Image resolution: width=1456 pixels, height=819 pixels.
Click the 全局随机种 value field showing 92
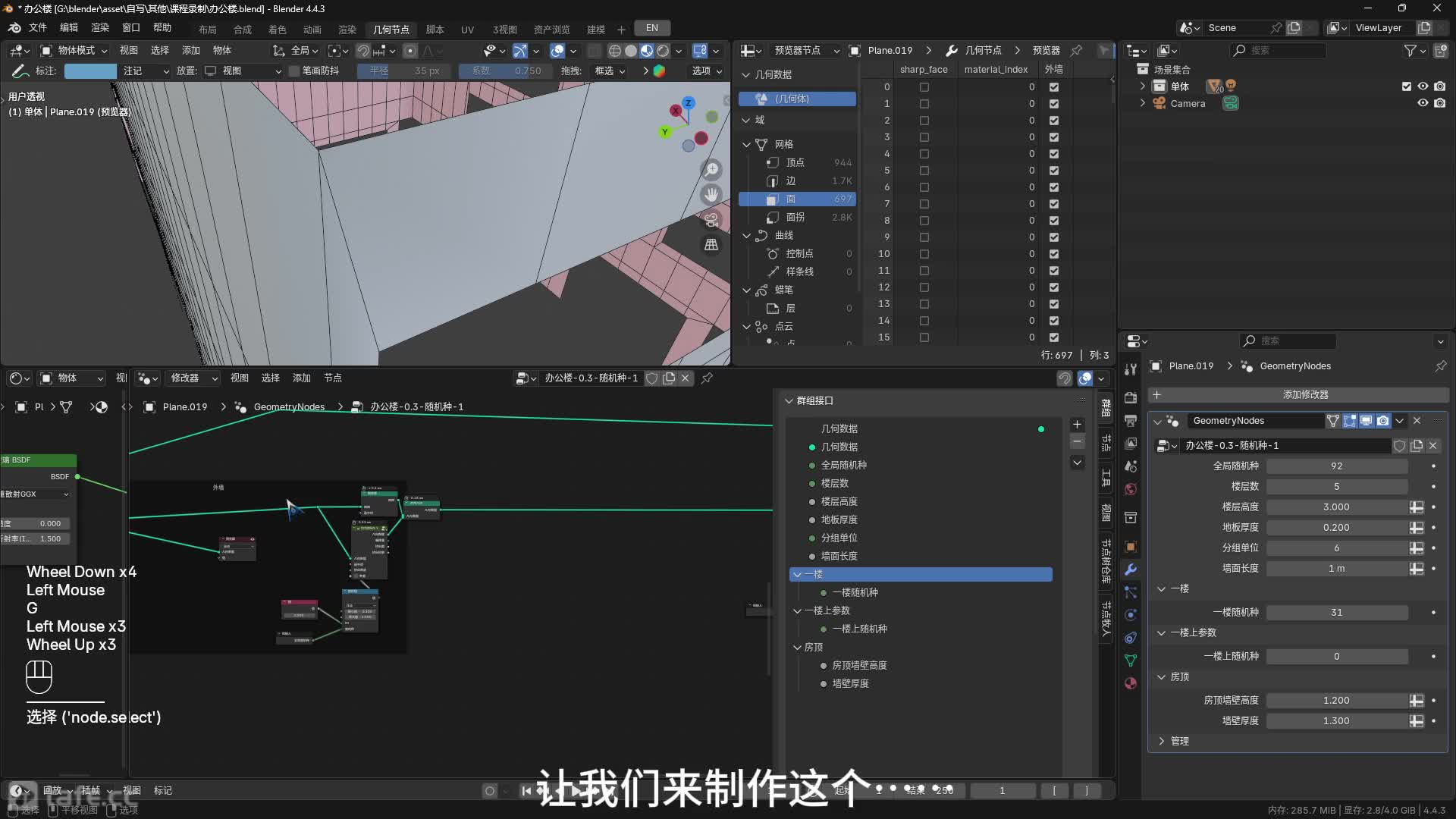pyautogui.click(x=1336, y=466)
